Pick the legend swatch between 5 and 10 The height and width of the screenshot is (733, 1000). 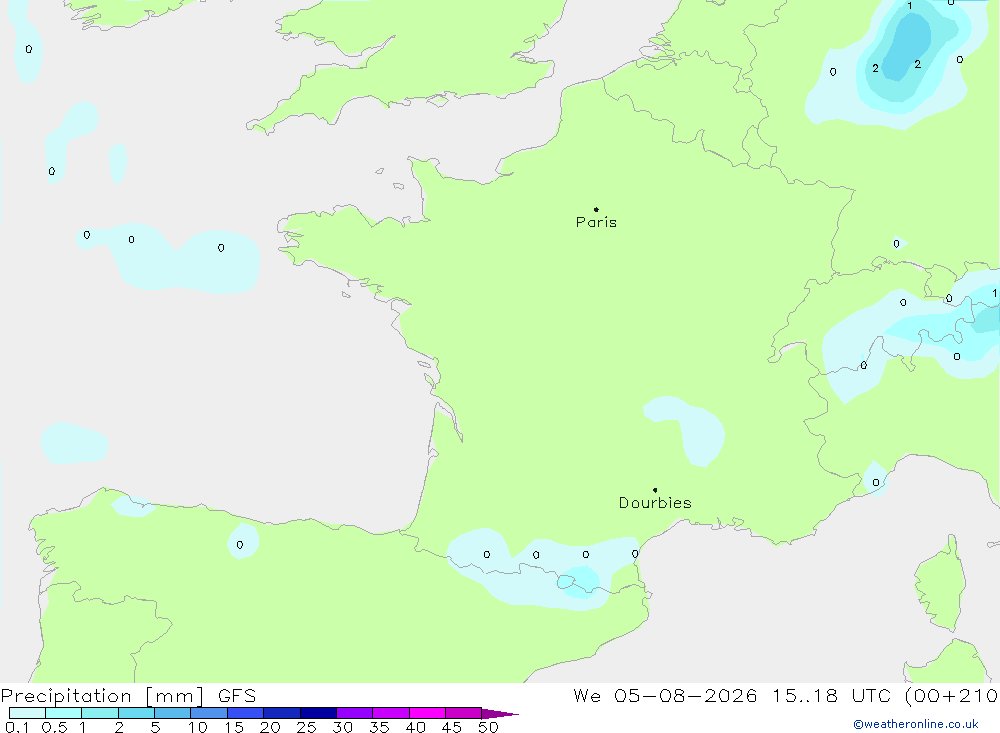click(172, 713)
